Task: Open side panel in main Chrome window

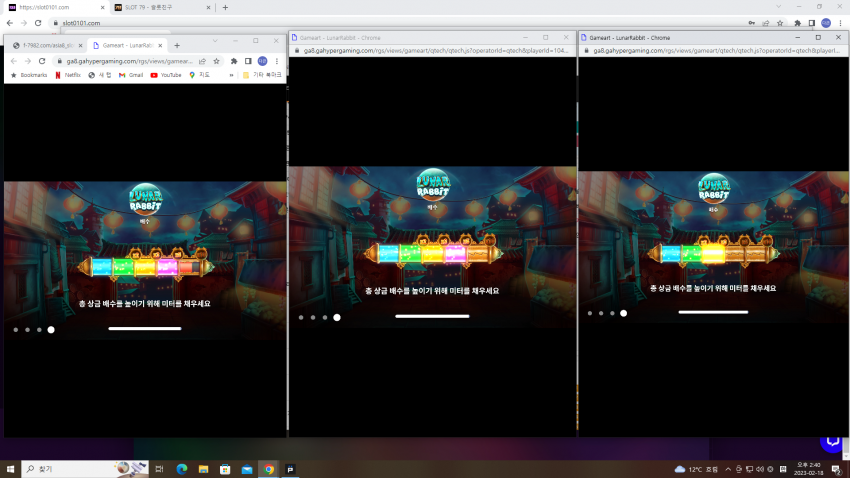Action: click(812, 23)
